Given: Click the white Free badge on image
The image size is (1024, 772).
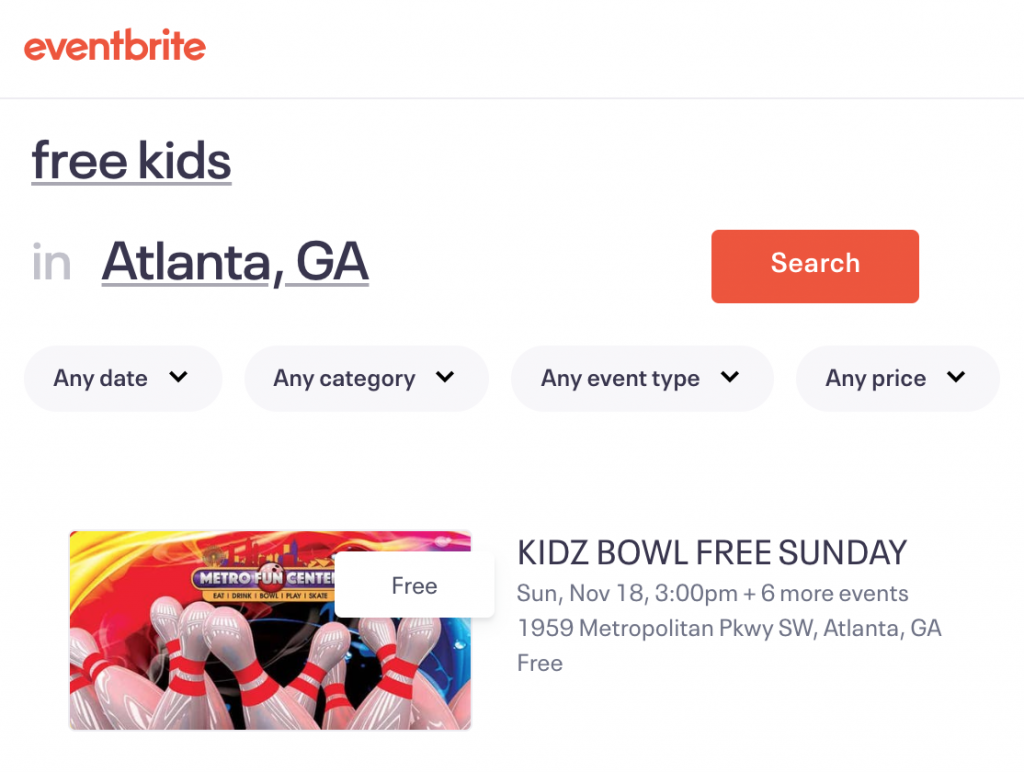Looking at the screenshot, I should [x=415, y=585].
